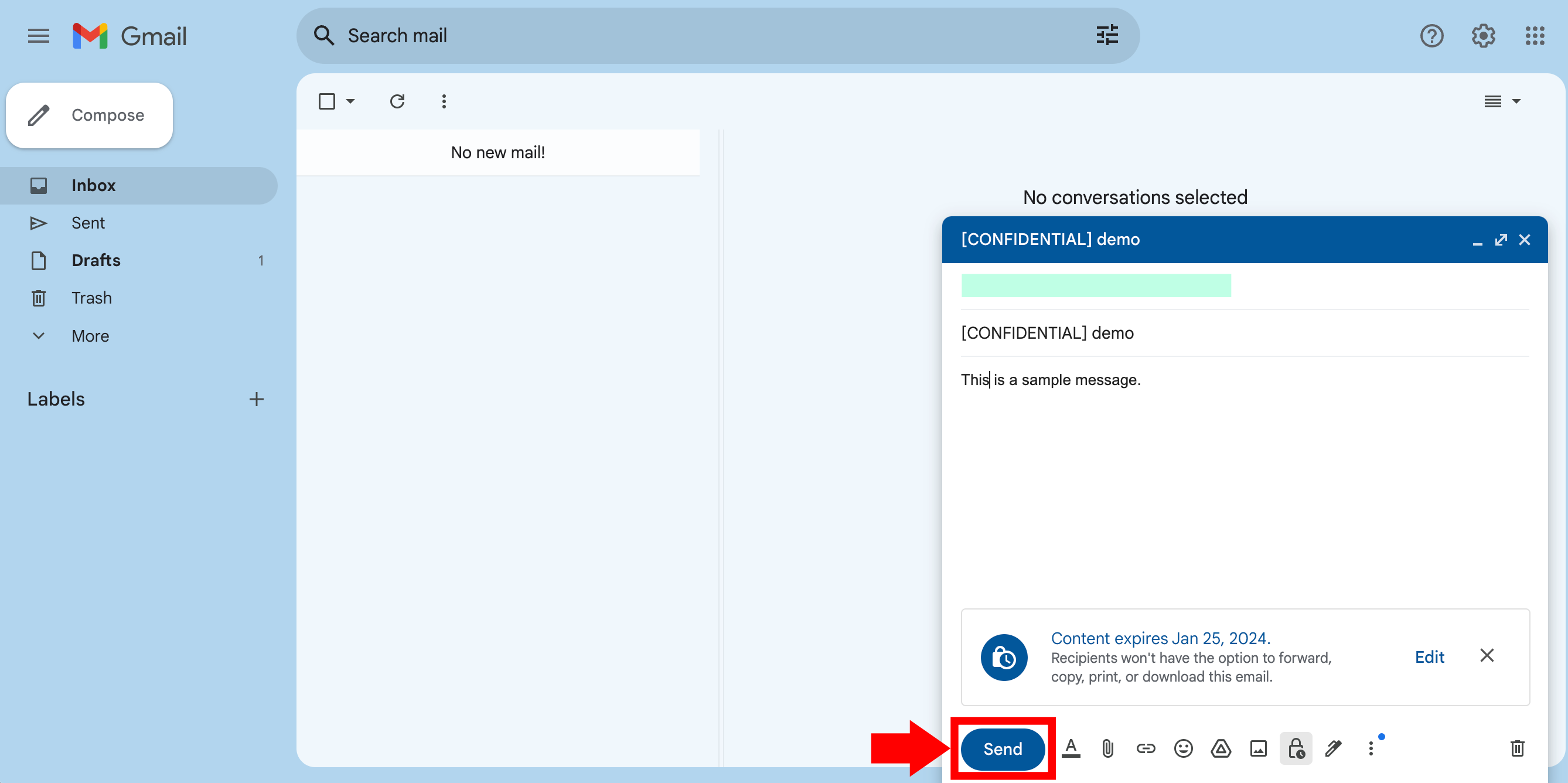Click the insert photo icon
This screenshot has width=1568, height=783.
pos(1258,748)
